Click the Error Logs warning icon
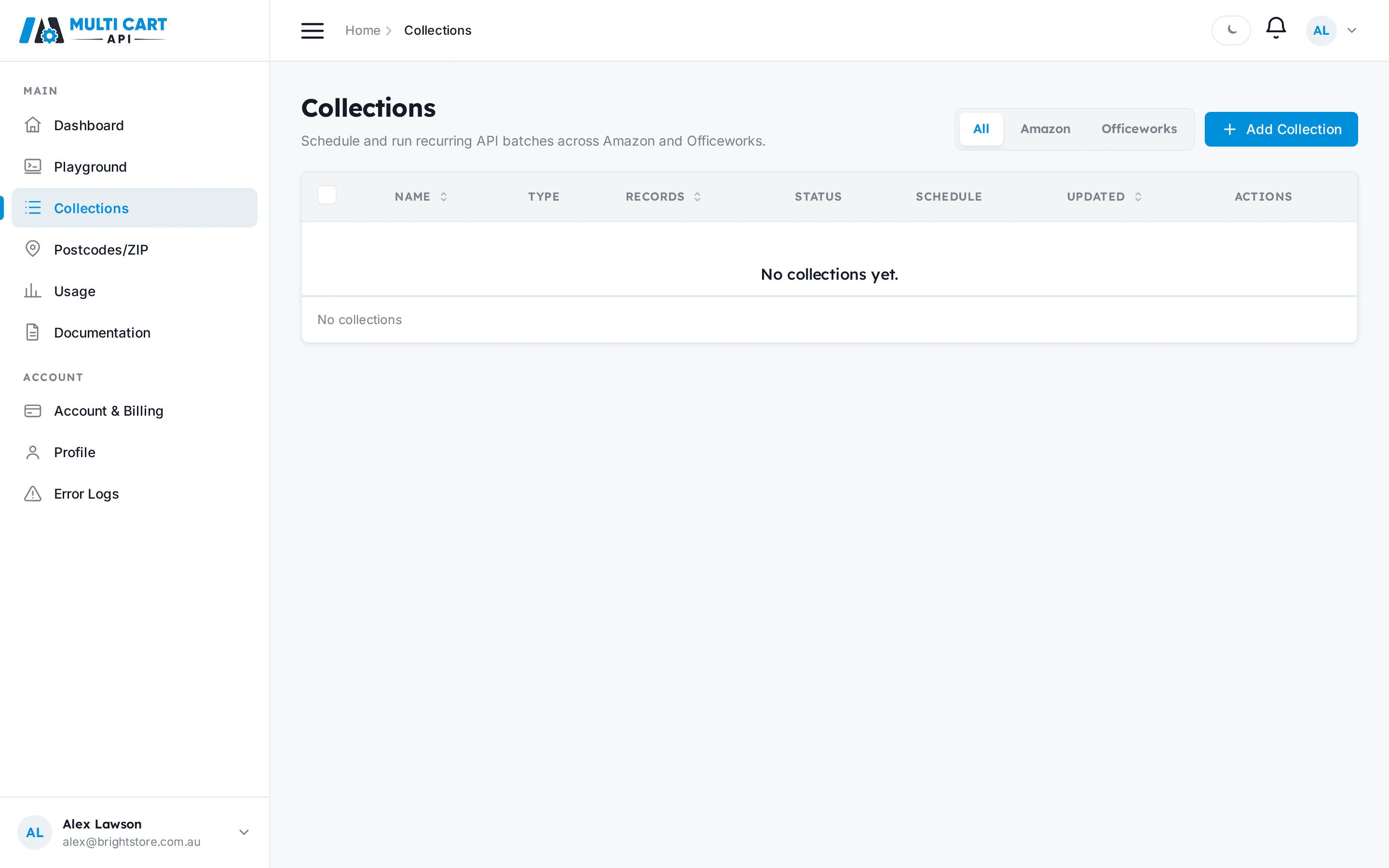The width and height of the screenshot is (1389, 868). [33, 494]
